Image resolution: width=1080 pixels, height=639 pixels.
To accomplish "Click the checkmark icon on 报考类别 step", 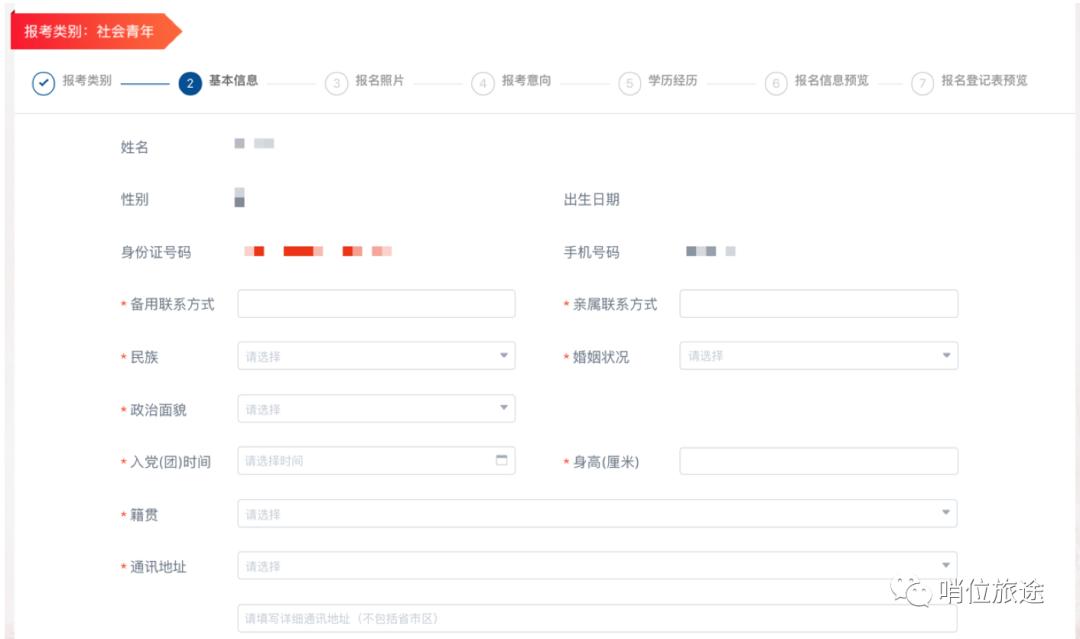I will pyautogui.click(x=41, y=84).
